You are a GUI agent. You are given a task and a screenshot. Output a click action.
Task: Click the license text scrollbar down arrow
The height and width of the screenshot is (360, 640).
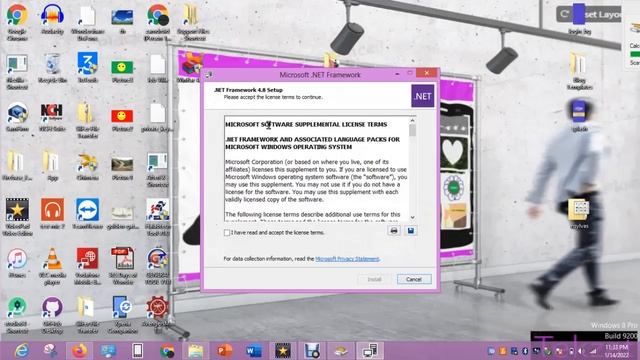pos(412,217)
